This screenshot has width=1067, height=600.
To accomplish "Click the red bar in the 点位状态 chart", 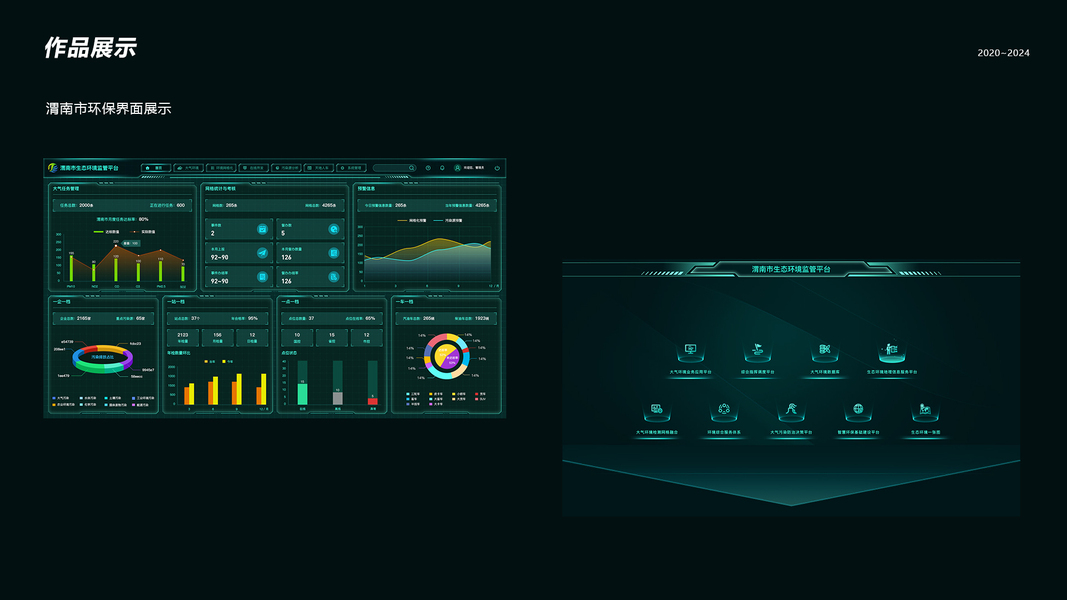I will coord(373,401).
